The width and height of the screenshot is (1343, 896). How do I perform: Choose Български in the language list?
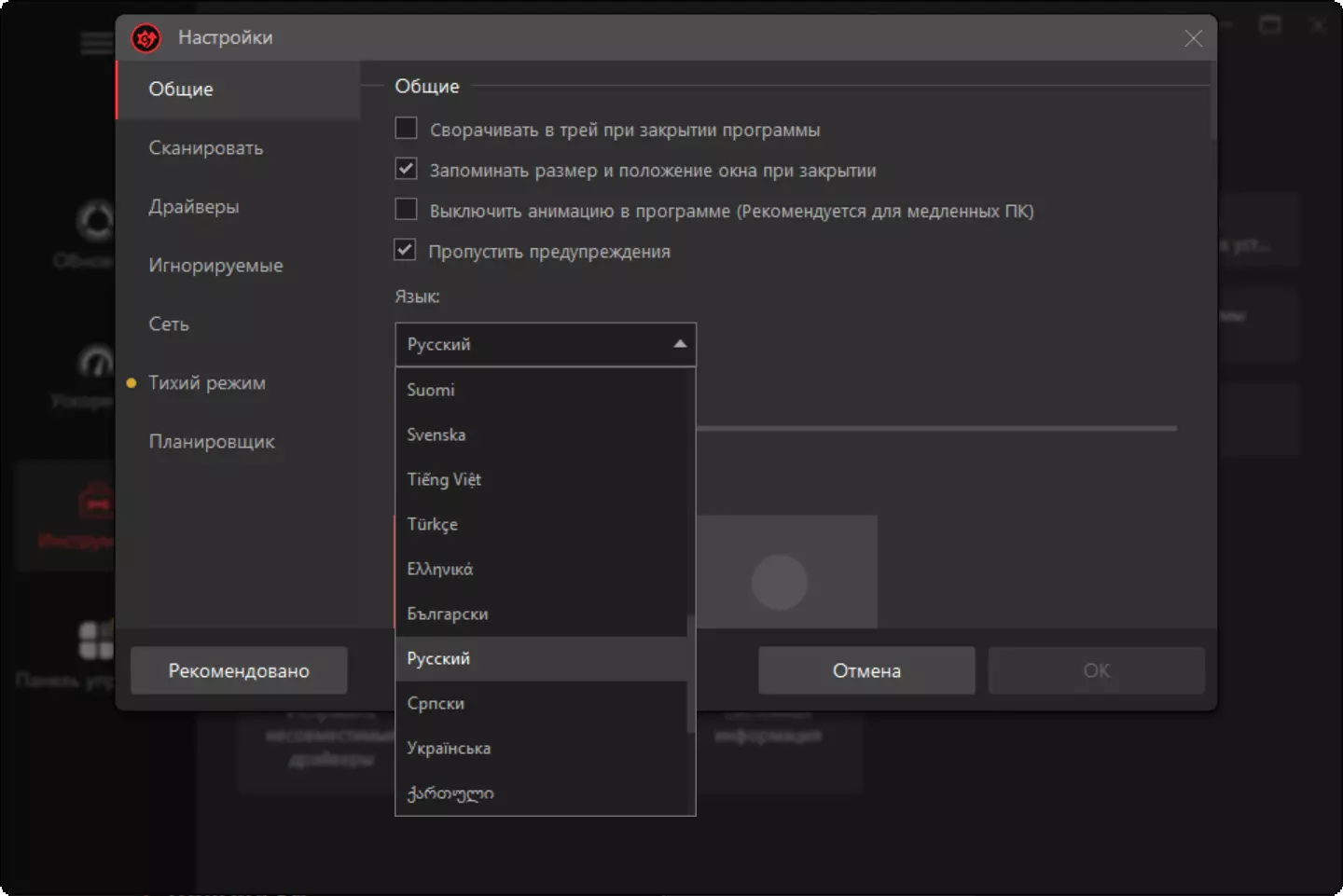(448, 613)
